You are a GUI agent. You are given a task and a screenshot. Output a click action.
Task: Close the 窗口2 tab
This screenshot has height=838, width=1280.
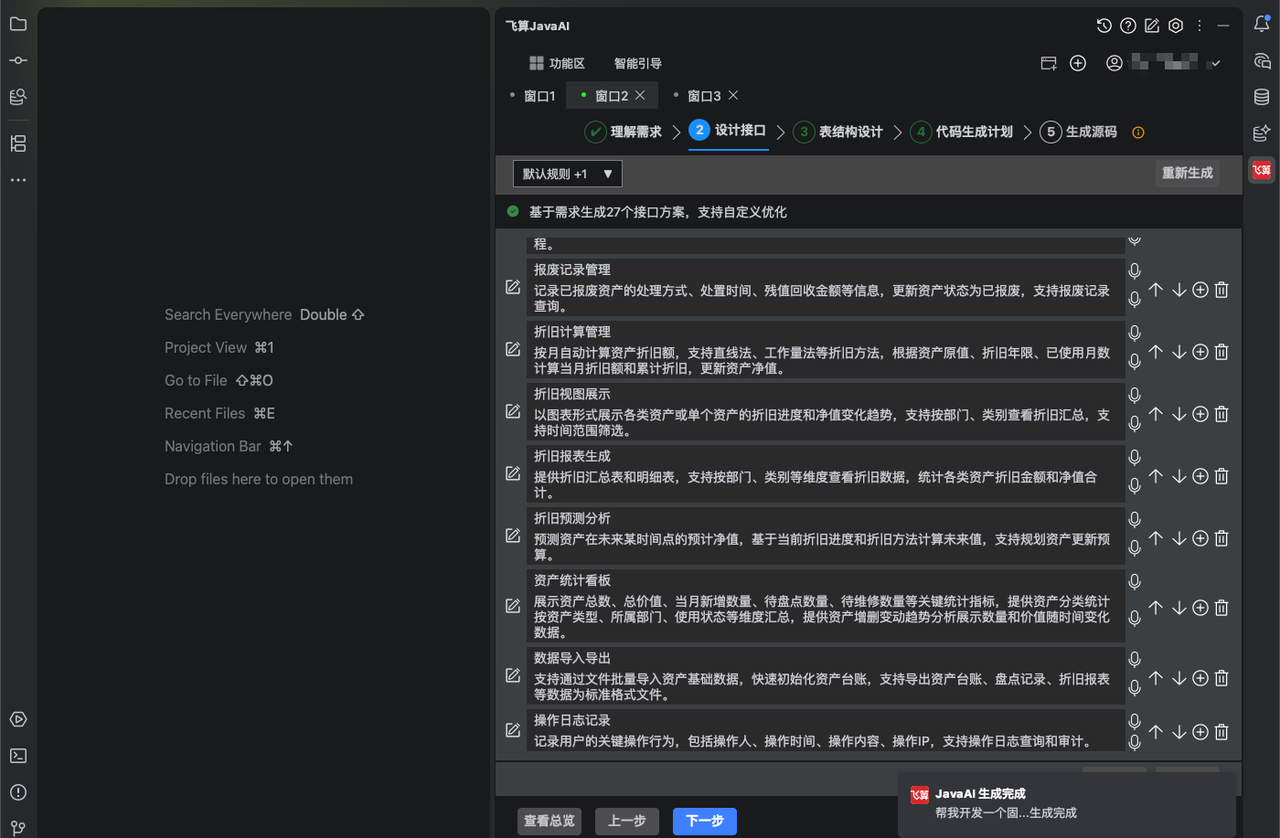pyautogui.click(x=640, y=95)
